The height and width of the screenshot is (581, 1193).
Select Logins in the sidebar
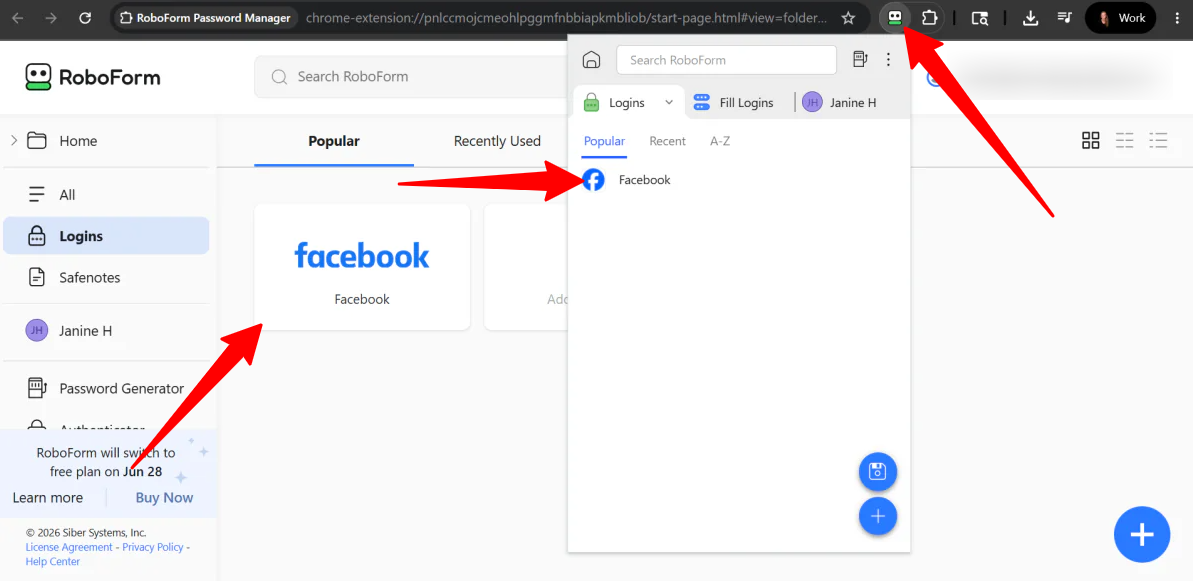(106, 236)
